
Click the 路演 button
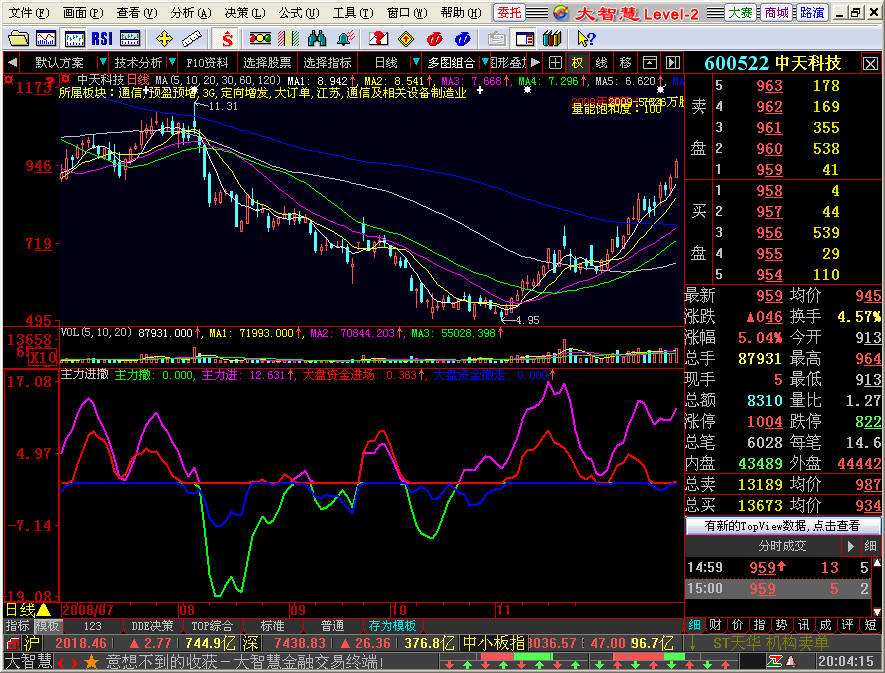click(812, 12)
